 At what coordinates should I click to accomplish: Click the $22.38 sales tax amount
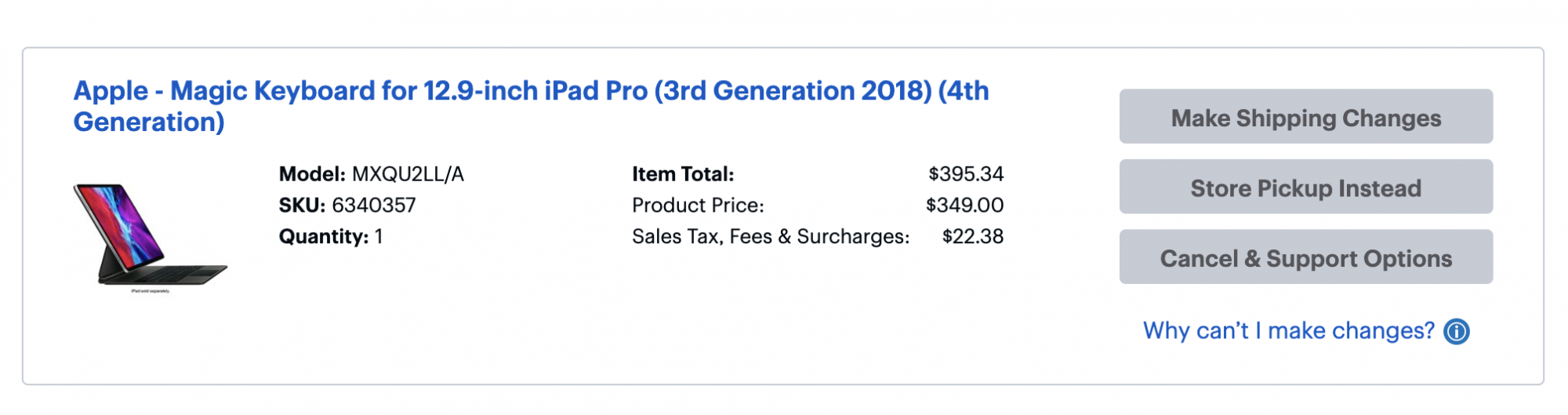[x=972, y=237]
